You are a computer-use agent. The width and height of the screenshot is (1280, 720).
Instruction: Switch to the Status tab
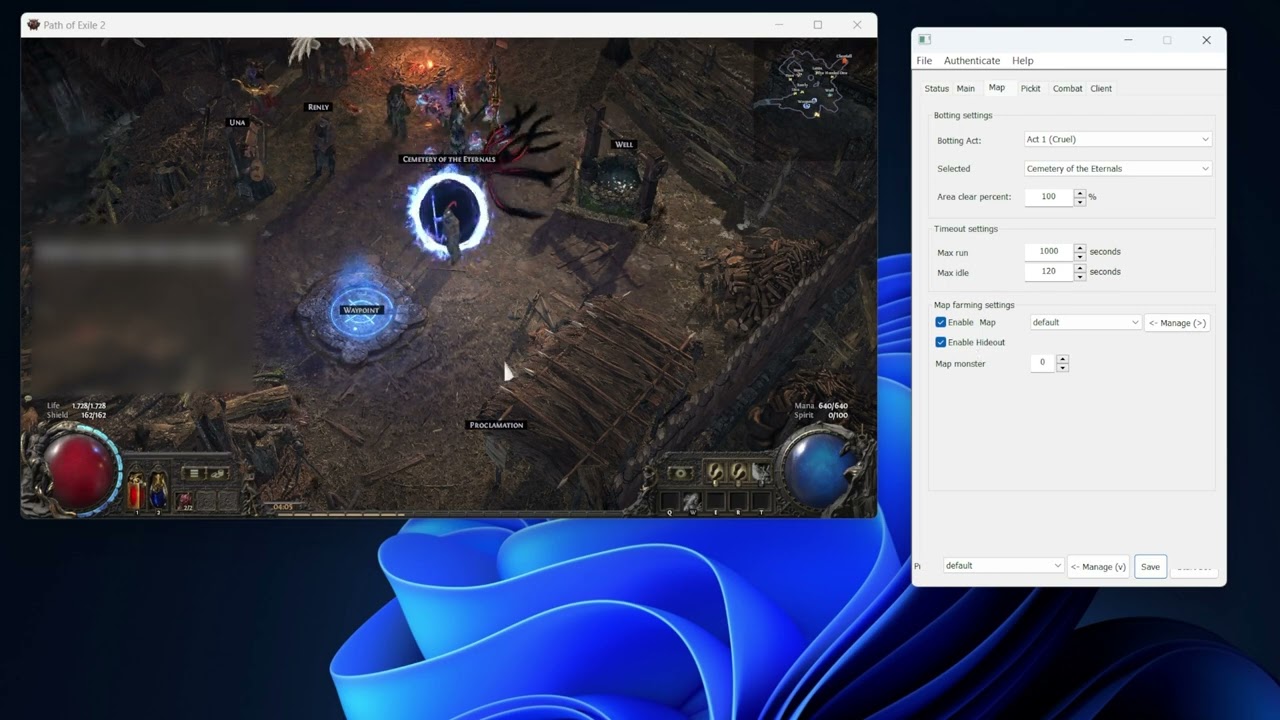[936, 88]
